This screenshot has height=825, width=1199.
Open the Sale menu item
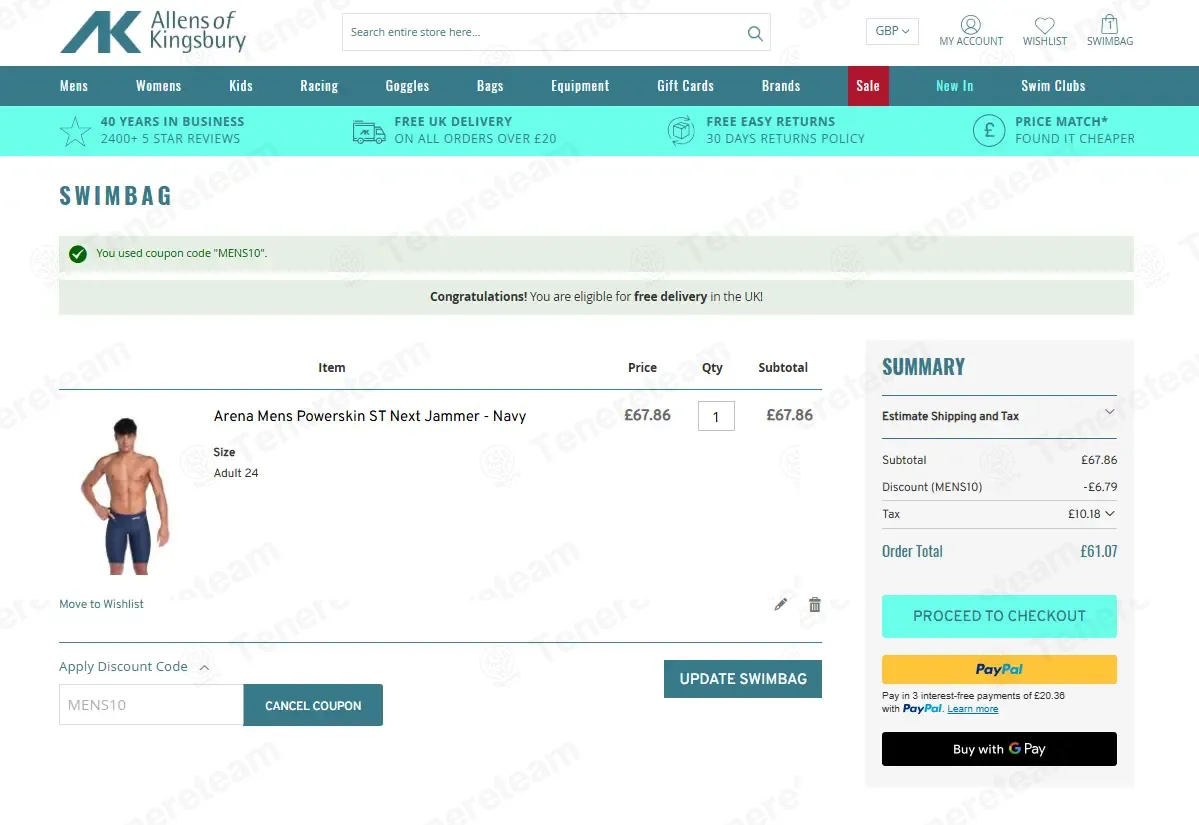coord(868,86)
